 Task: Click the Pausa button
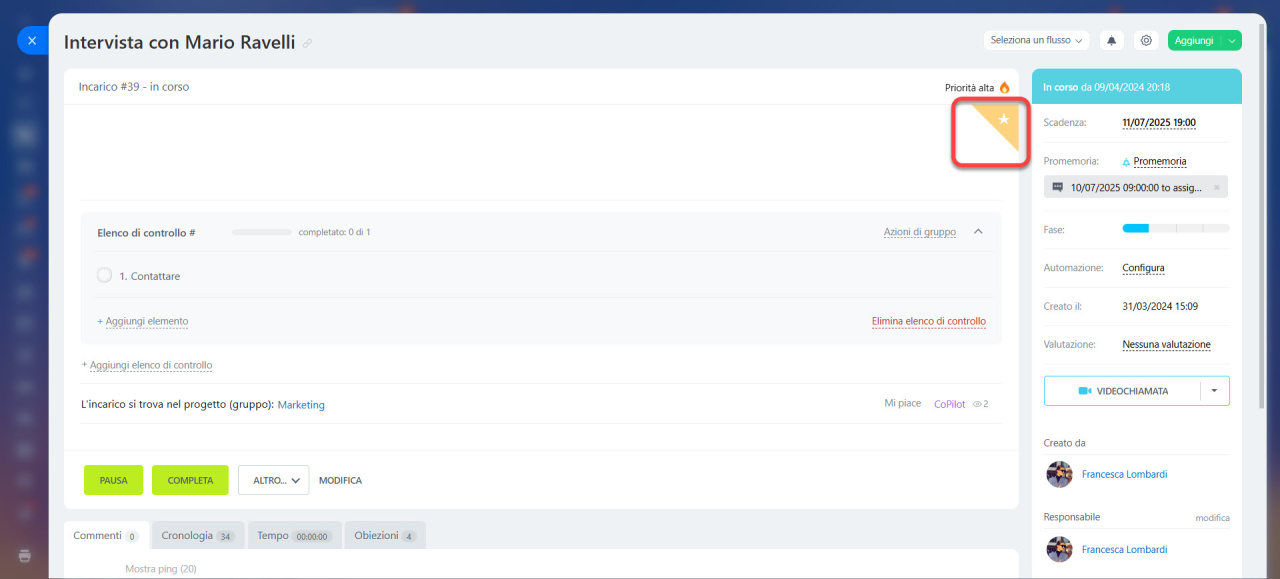113,480
